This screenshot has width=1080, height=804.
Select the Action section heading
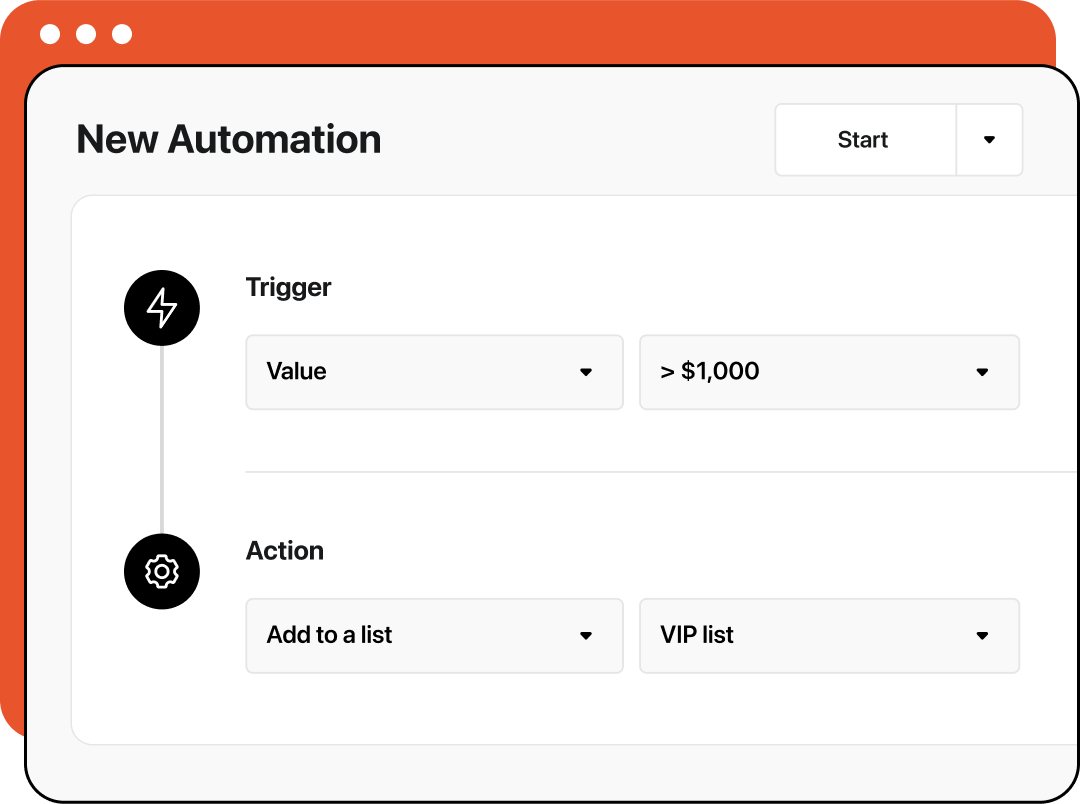point(285,551)
